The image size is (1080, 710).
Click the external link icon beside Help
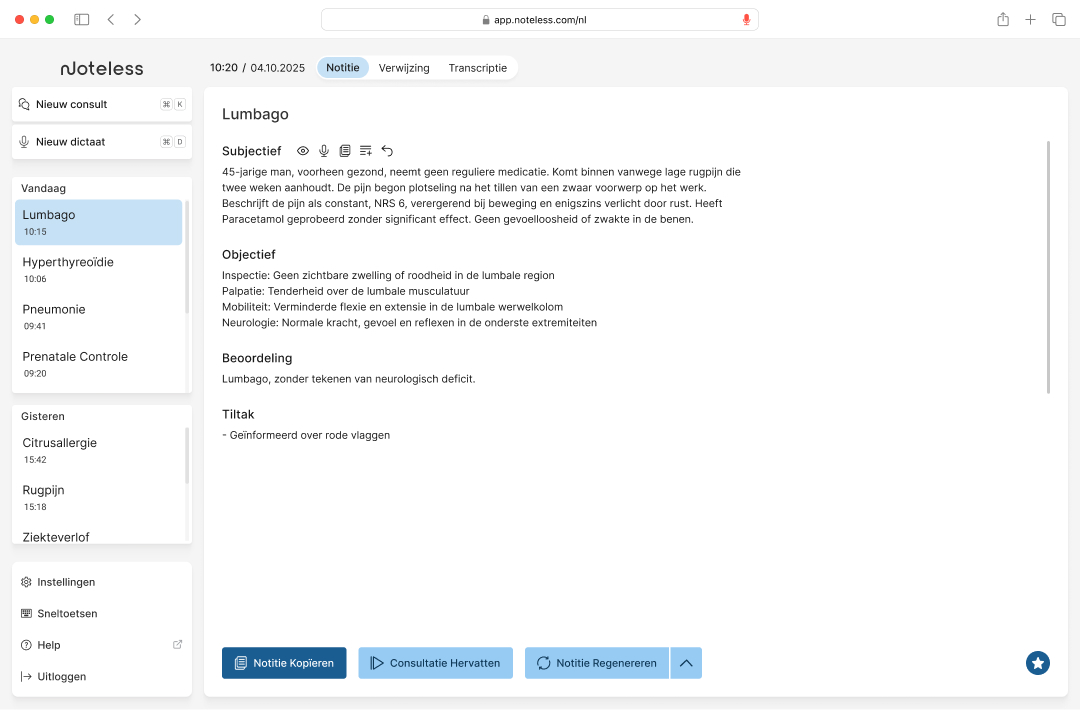[x=177, y=645]
